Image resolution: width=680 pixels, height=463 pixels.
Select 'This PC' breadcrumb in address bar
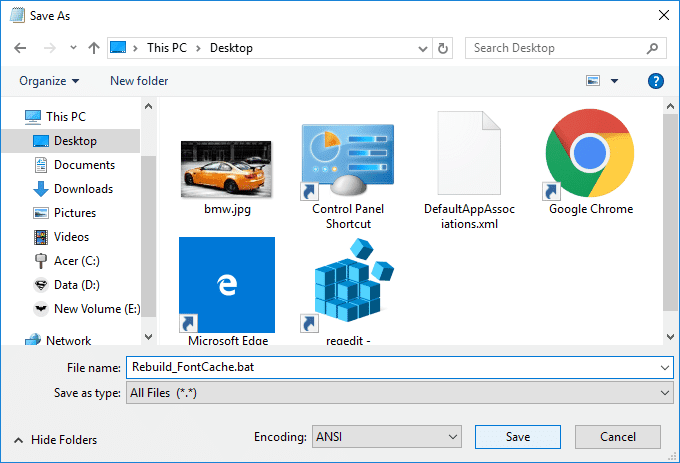click(167, 48)
